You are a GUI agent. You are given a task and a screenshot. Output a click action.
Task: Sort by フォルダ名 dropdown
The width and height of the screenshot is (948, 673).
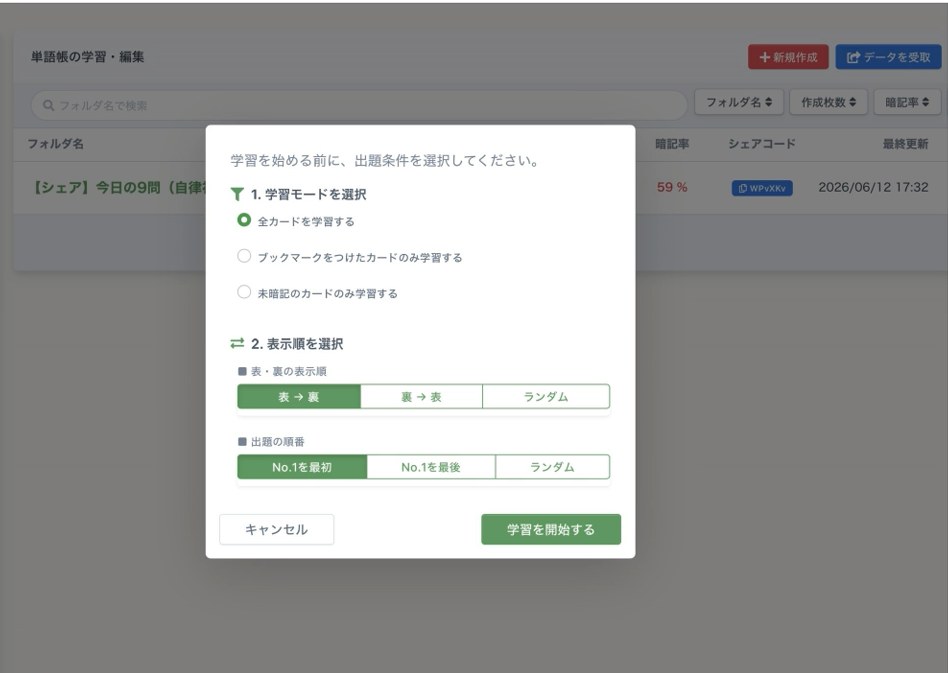(739, 102)
